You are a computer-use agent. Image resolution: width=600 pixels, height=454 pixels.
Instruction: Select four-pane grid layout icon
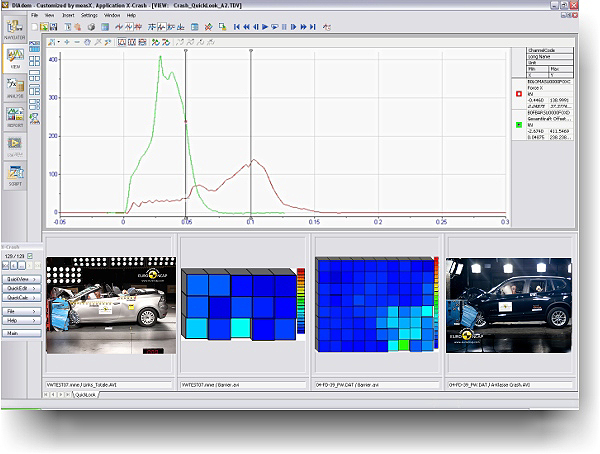[34, 61]
